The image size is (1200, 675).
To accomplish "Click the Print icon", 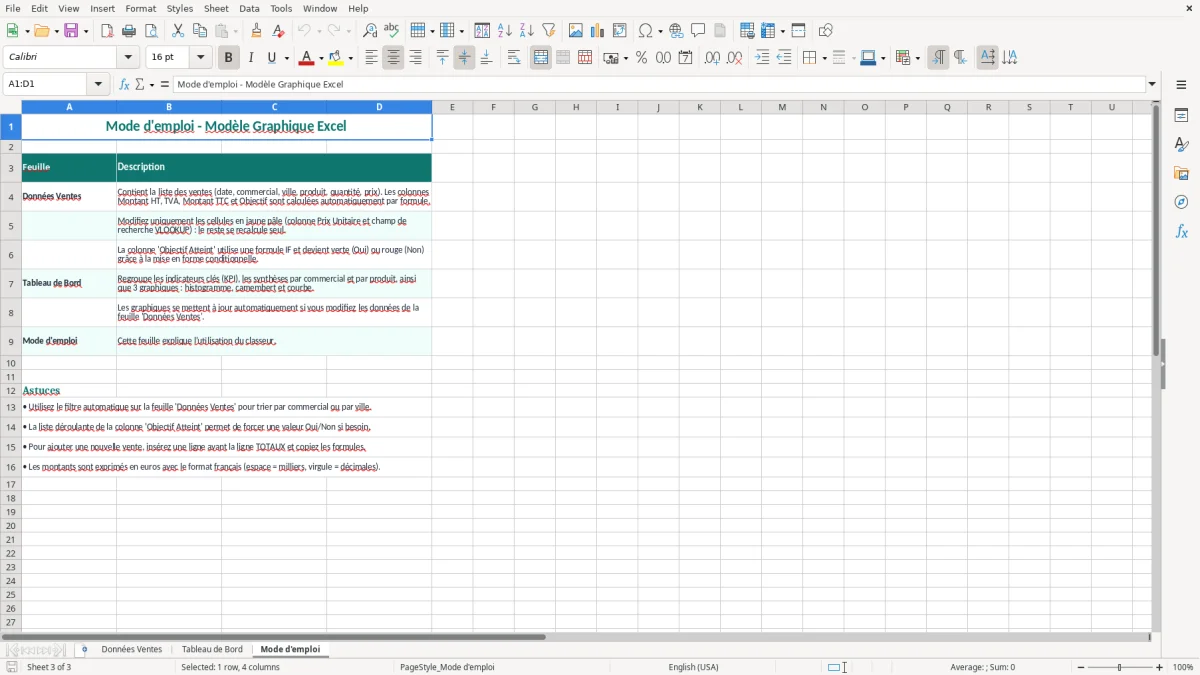I will 129,31.
